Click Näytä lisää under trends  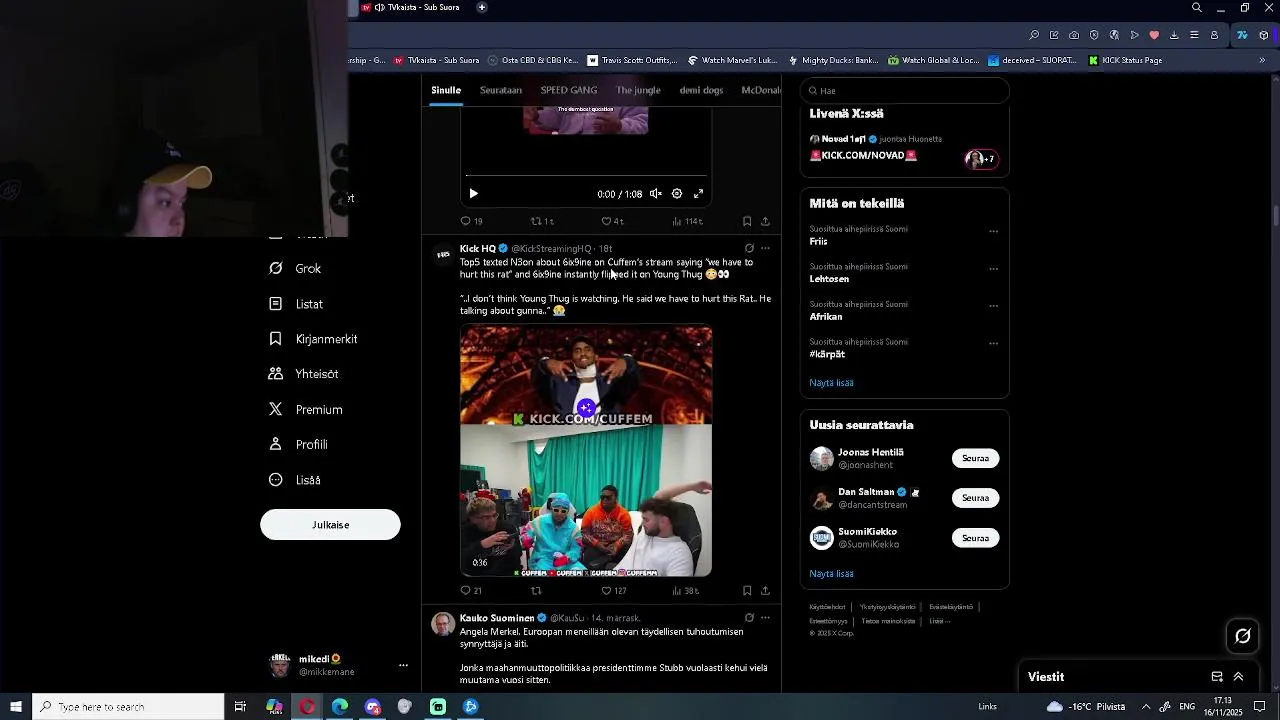tap(831, 383)
